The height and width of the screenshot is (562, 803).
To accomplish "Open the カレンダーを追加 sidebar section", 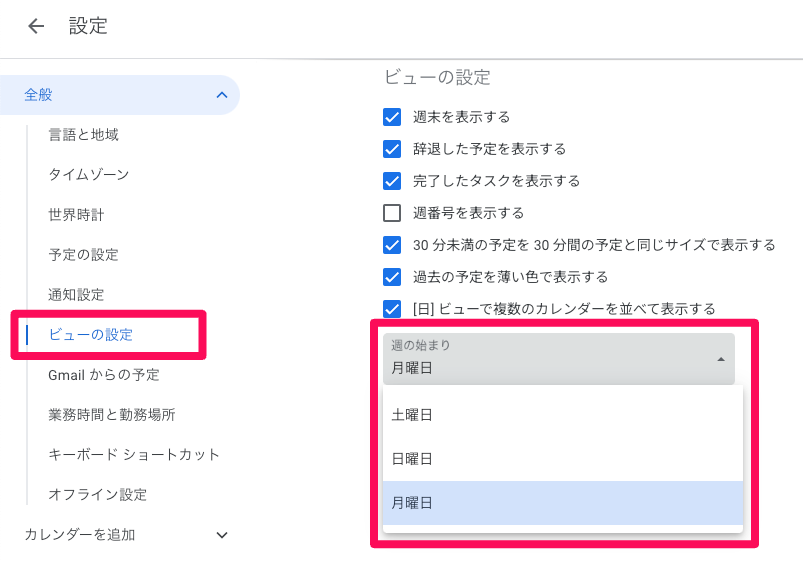I will pyautogui.click(x=80, y=535).
